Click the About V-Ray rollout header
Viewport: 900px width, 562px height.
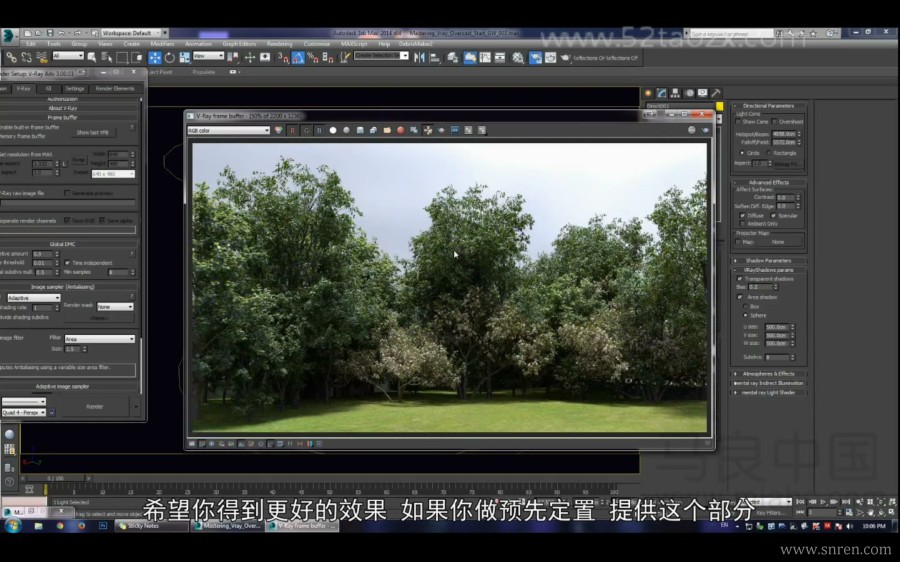63,108
